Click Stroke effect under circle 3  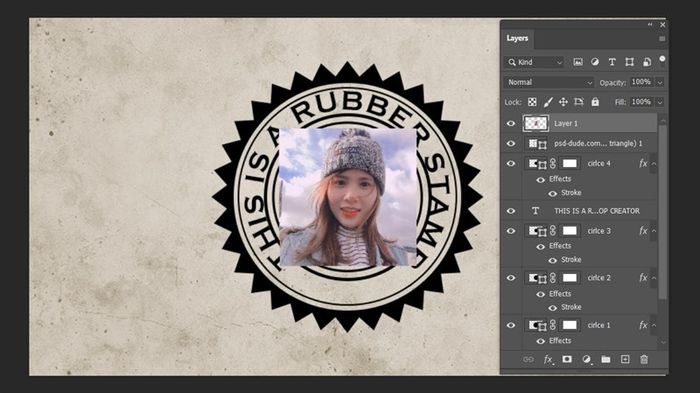pyautogui.click(x=571, y=259)
